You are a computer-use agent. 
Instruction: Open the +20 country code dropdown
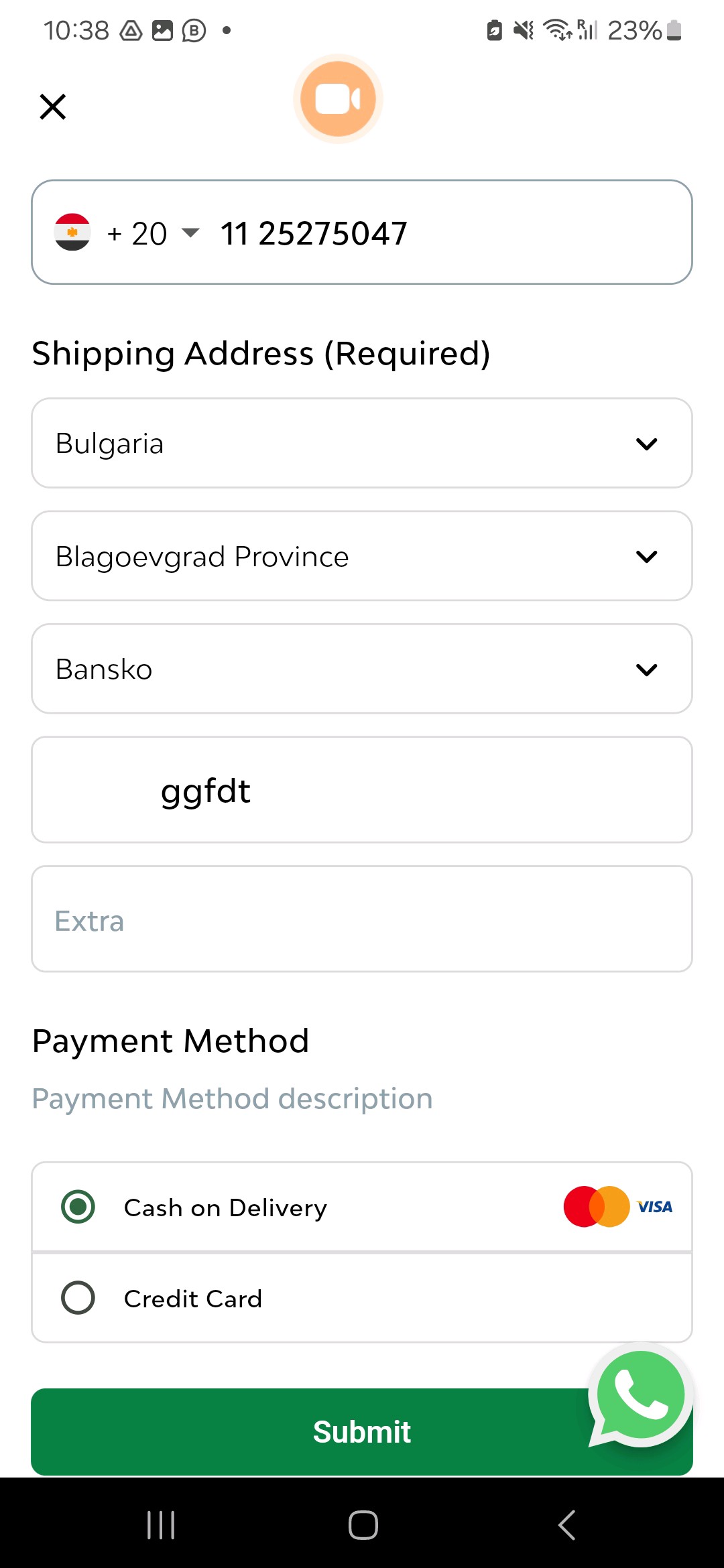(154, 233)
